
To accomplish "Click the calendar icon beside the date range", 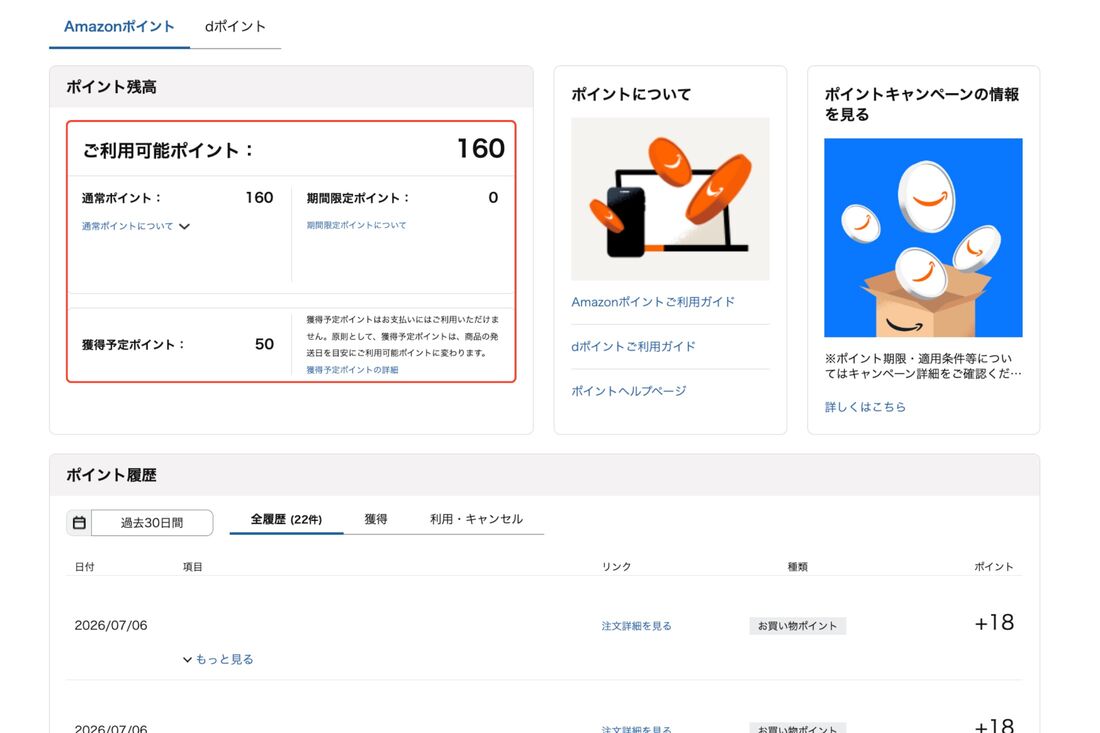I will point(79,523).
